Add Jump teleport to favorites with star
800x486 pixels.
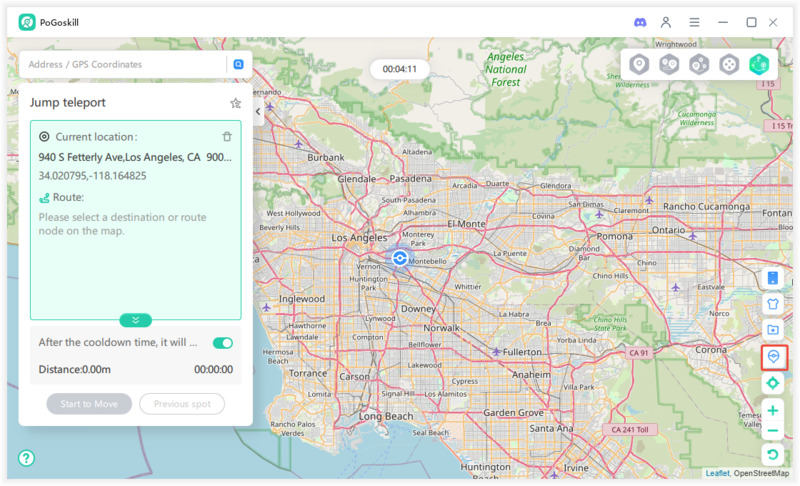coord(236,103)
